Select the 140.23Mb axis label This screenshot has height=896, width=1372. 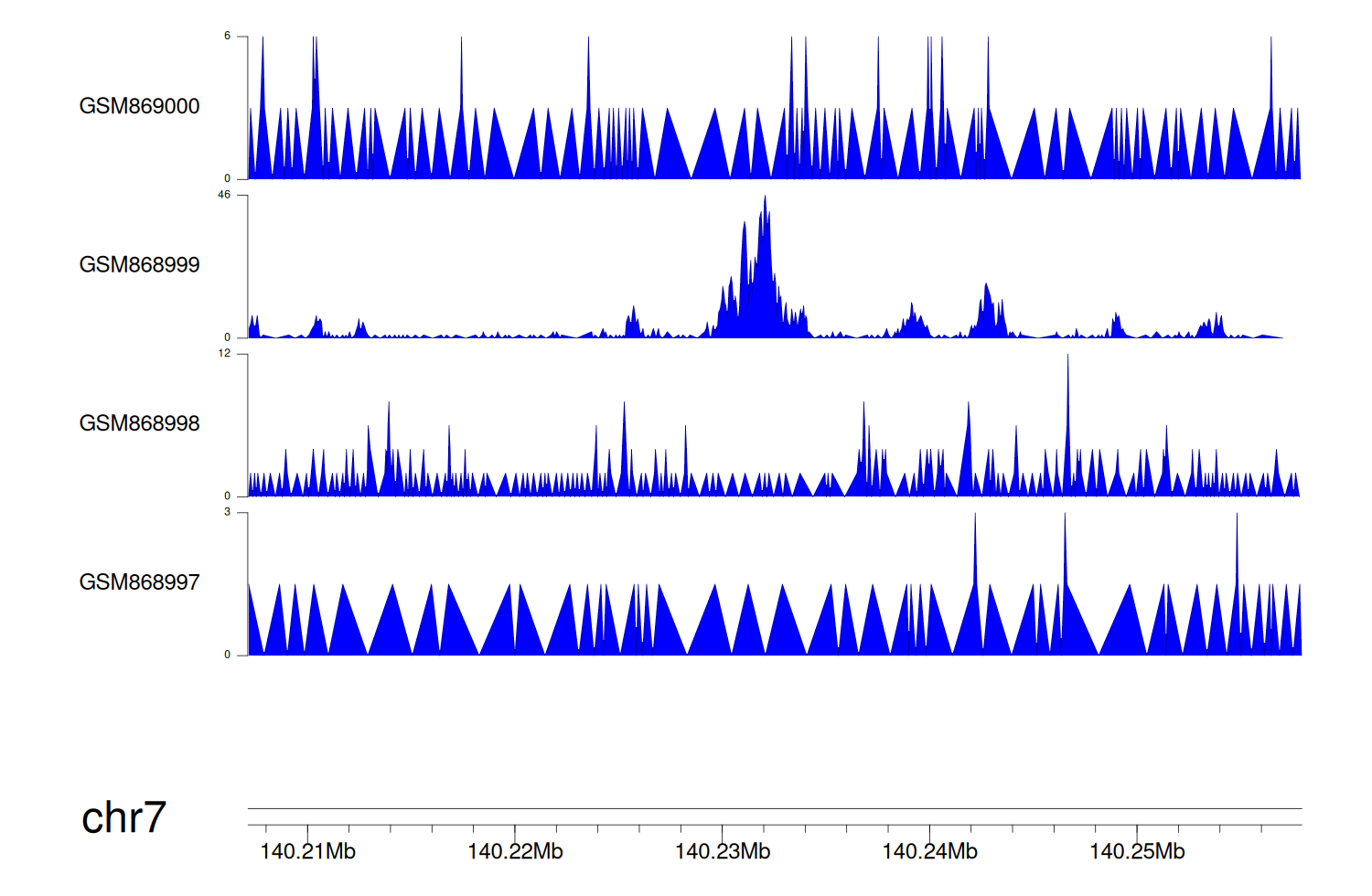click(723, 852)
